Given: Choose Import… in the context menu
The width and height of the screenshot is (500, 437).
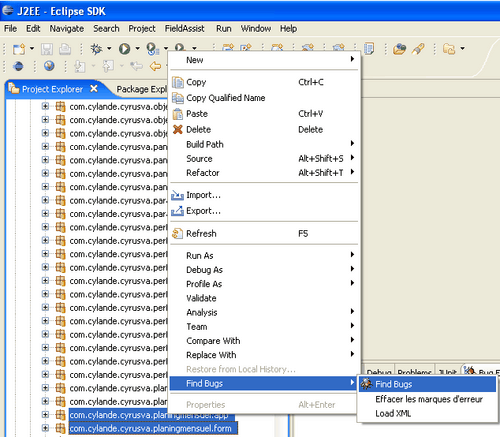Looking at the screenshot, I should click(264, 195).
